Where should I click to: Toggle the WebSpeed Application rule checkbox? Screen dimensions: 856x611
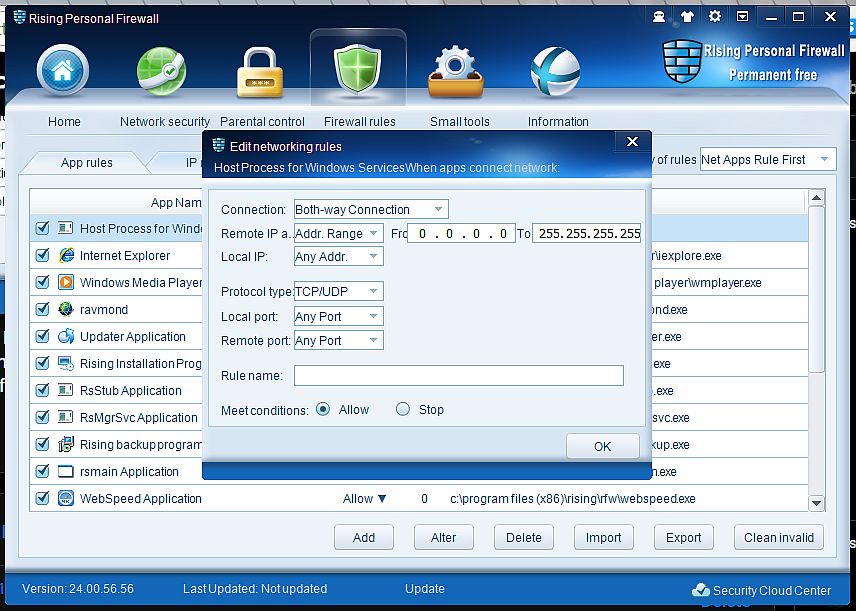pos(42,498)
